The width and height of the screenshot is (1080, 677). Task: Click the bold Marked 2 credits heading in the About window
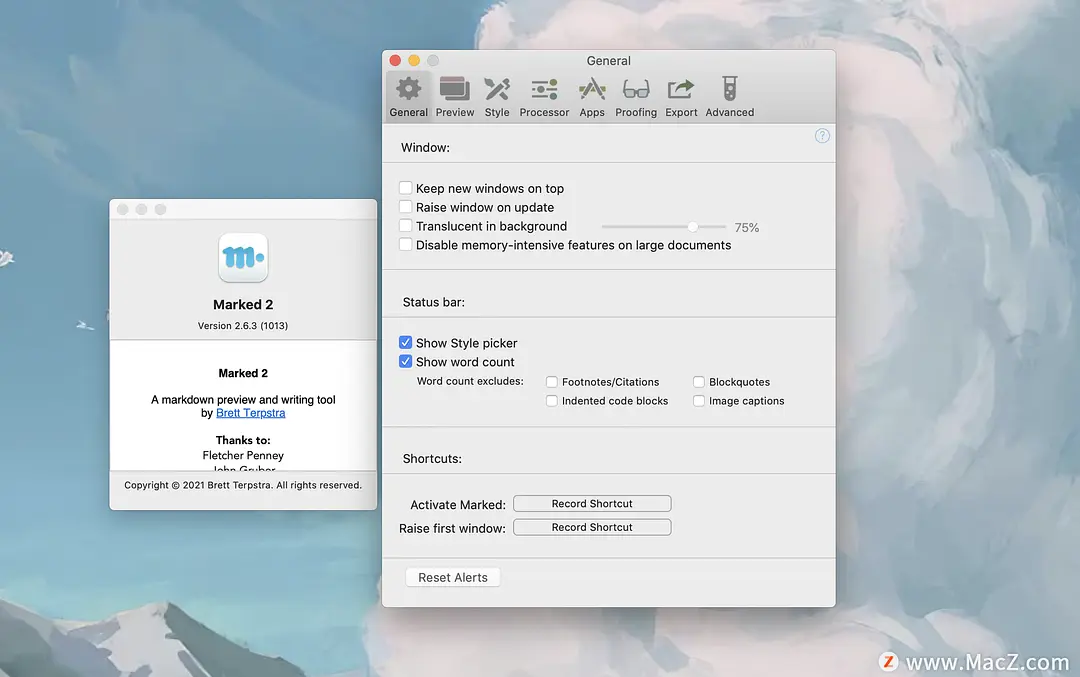click(x=243, y=373)
